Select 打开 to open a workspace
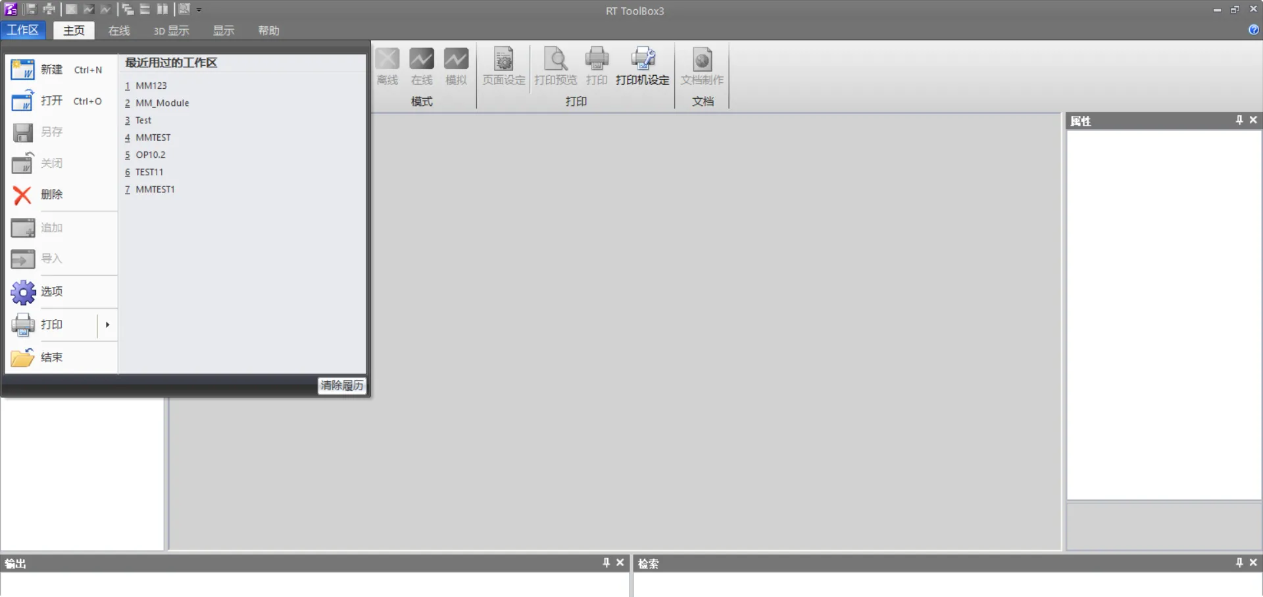The height and width of the screenshot is (597, 1263). click(61, 101)
